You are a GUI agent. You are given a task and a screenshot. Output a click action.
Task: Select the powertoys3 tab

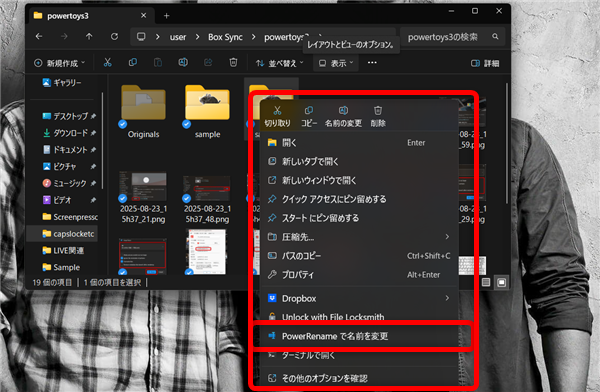(91, 16)
